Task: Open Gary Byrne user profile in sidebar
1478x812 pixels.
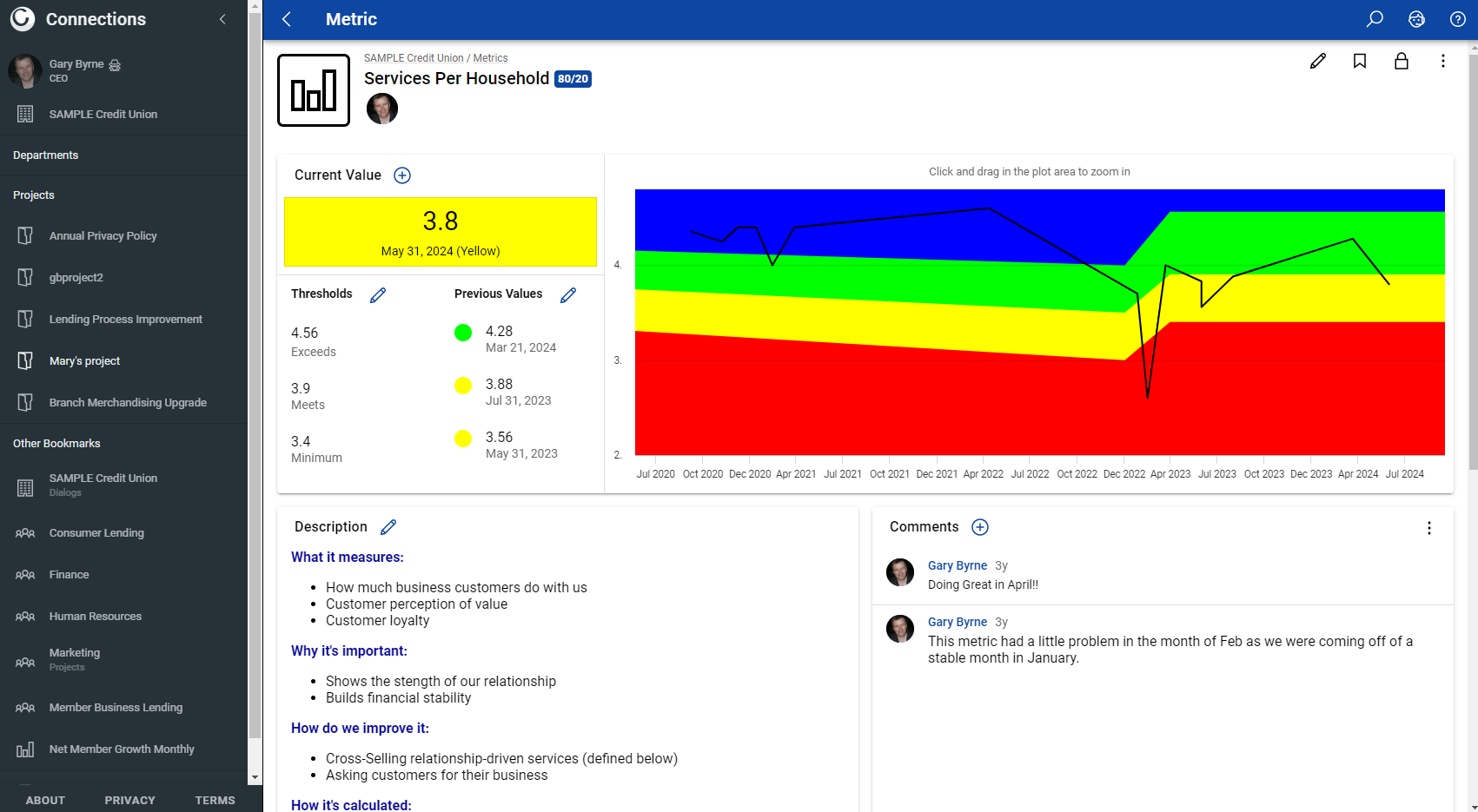Action: [x=76, y=64]
